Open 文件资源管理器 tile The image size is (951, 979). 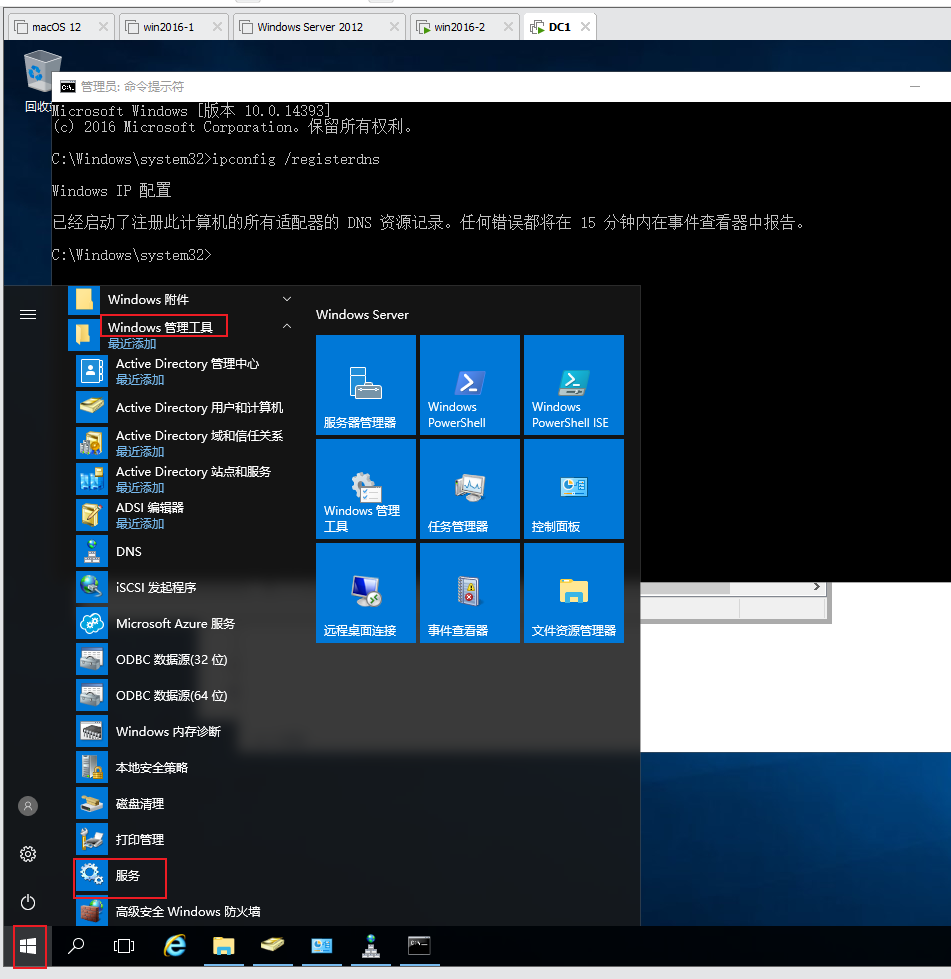[574, 593]
